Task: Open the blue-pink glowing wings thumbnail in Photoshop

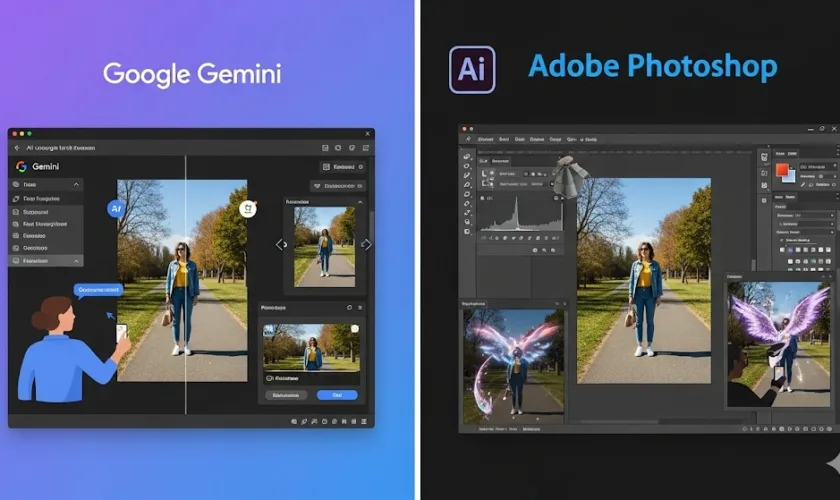Action: [514, 366]
